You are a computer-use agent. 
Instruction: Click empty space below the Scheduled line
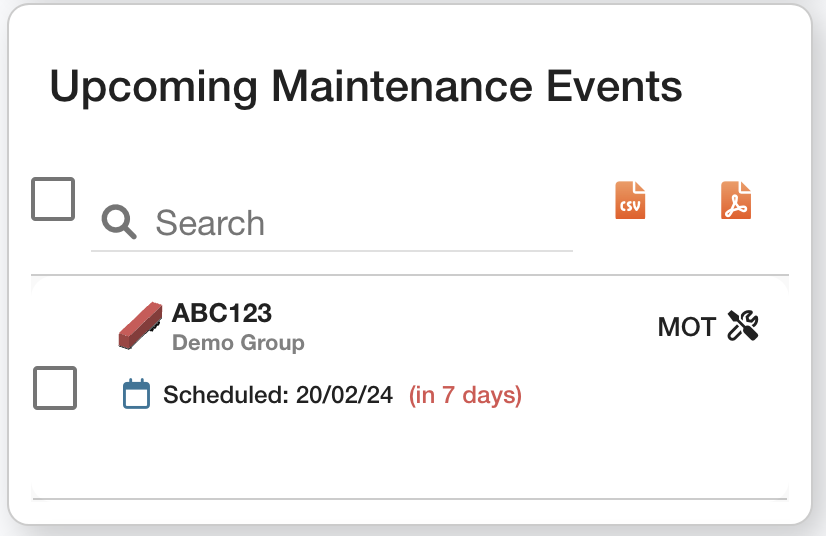(400, 455)
